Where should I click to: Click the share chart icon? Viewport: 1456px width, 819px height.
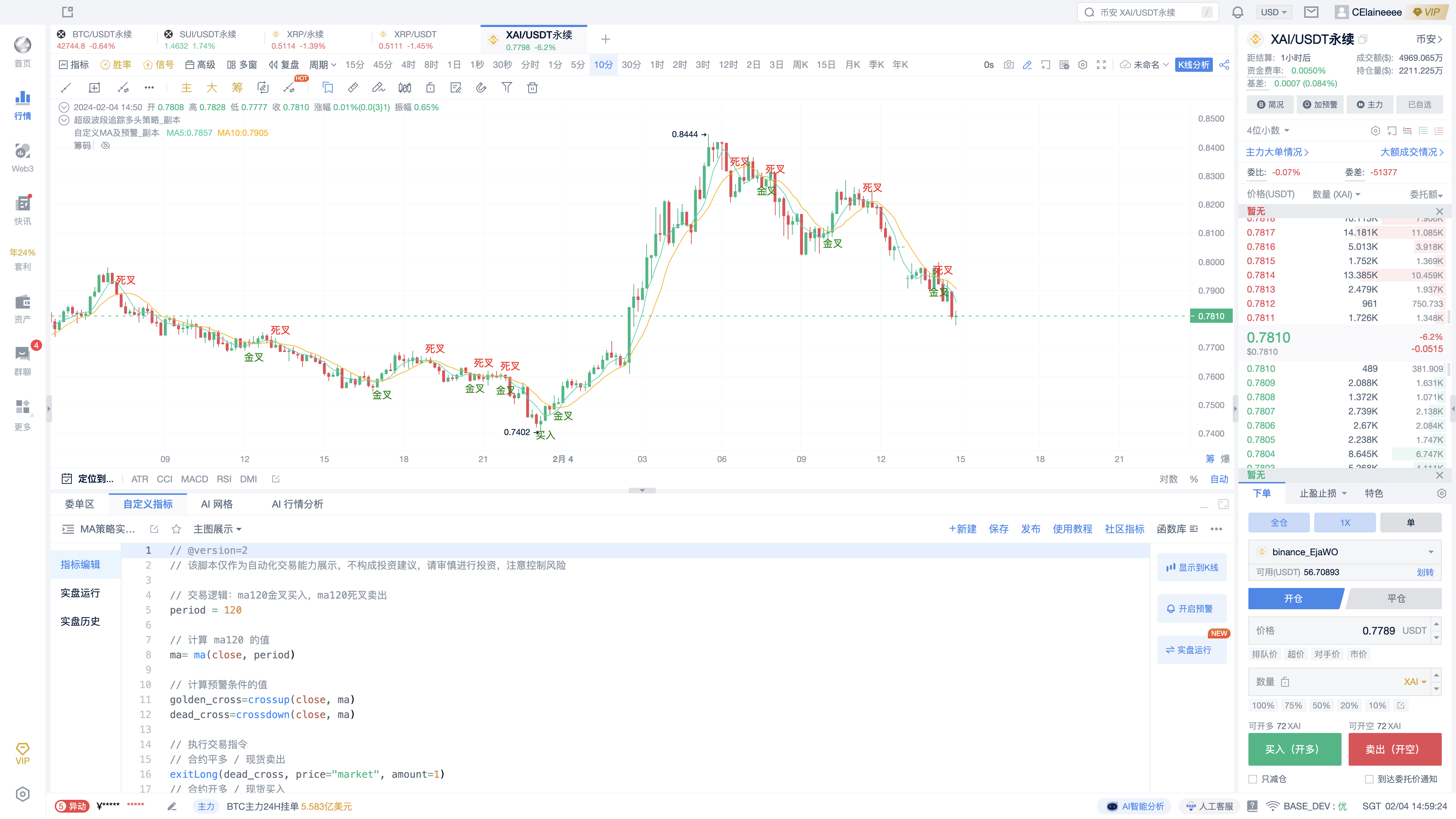pyautogui.click(x=1224, y=65)
